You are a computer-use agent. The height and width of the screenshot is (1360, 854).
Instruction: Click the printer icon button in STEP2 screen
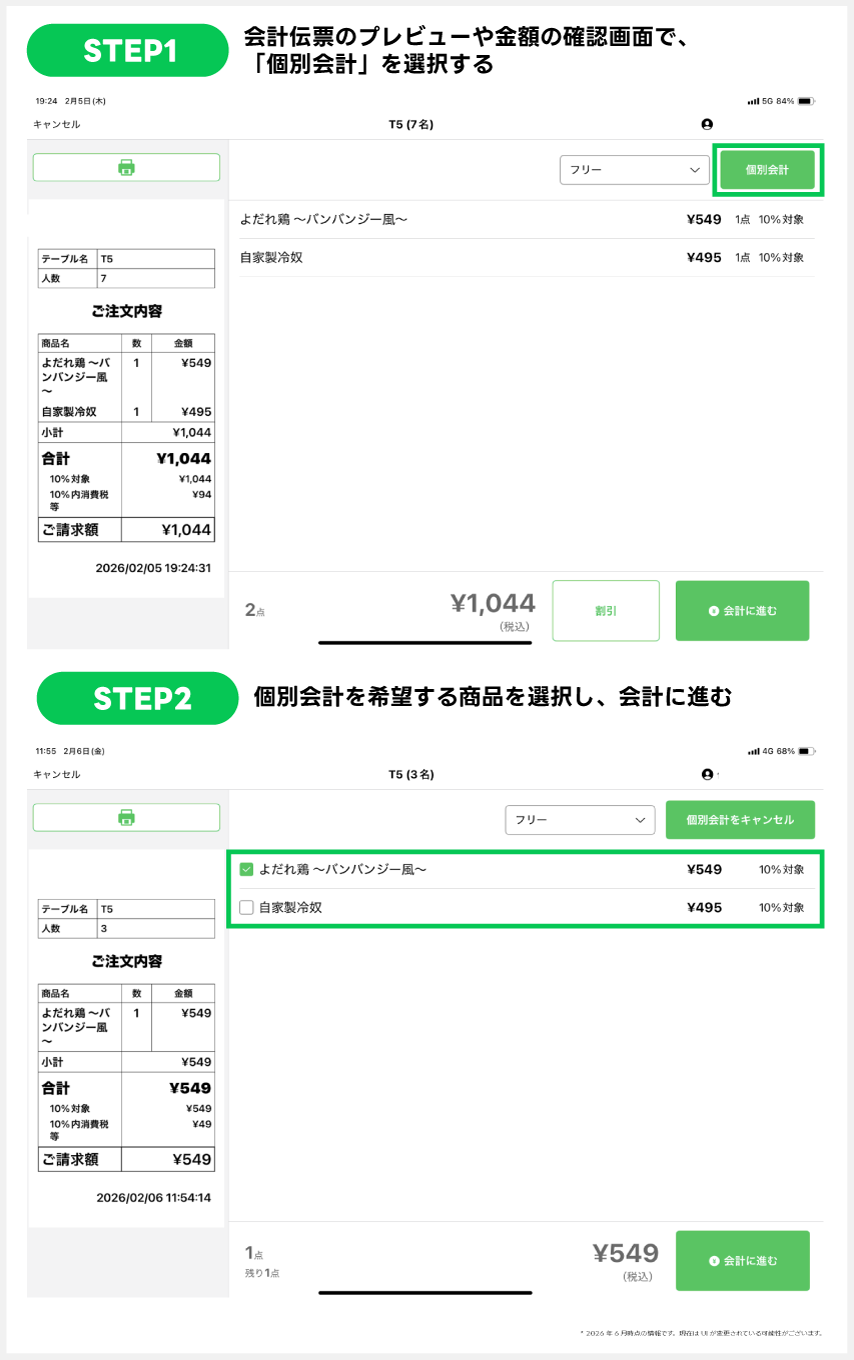[x=126, y=817]
